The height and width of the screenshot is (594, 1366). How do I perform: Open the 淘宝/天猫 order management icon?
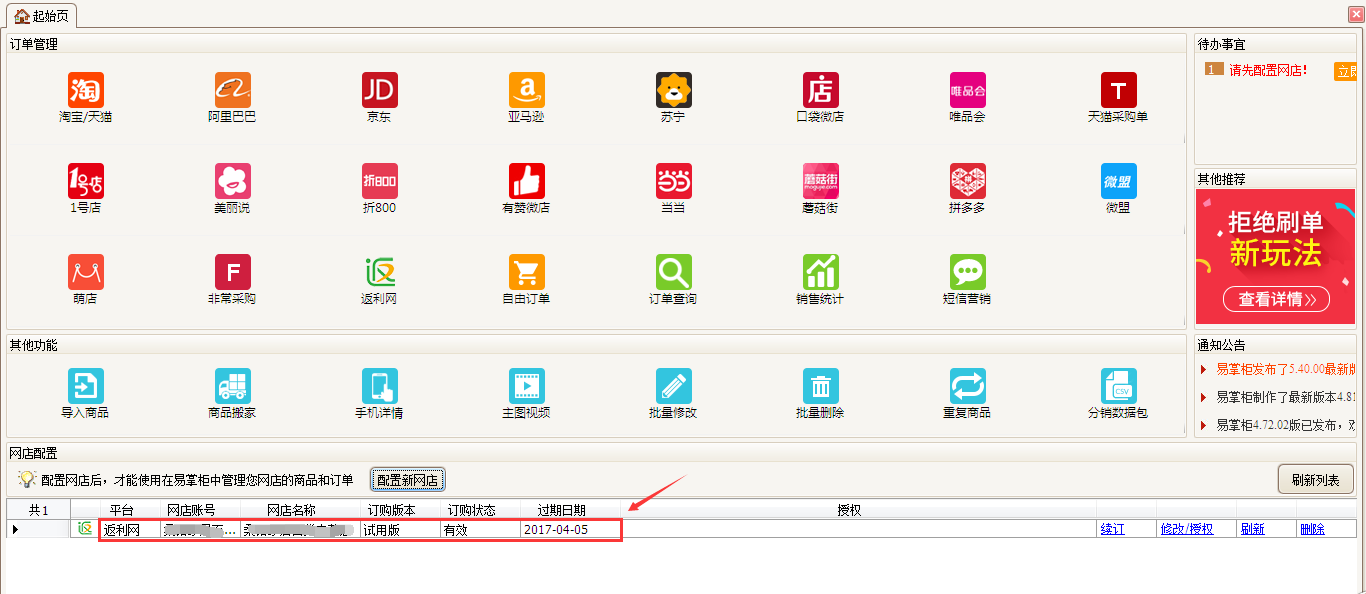[85, 90]
